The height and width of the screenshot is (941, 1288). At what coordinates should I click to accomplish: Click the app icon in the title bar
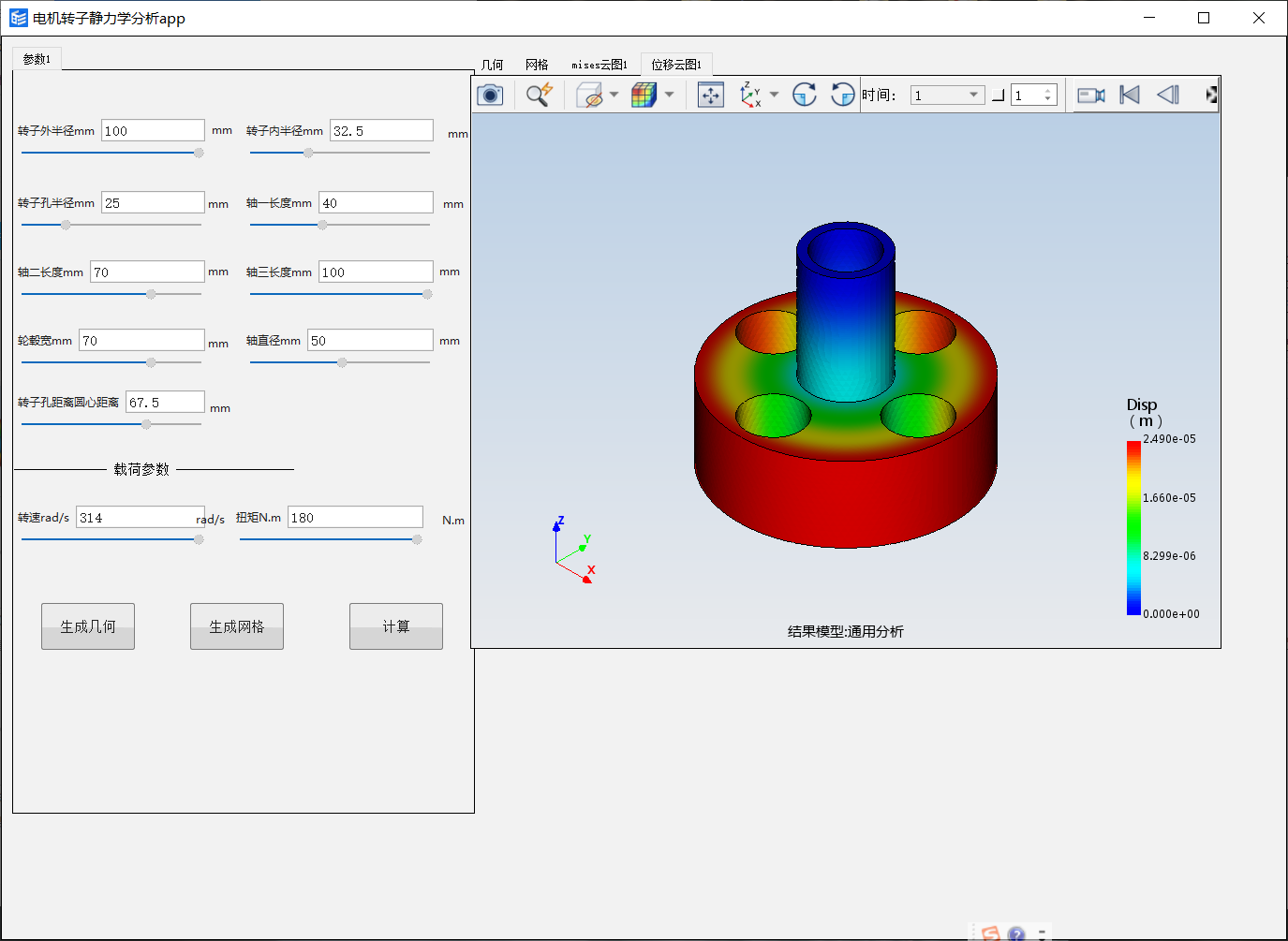pyautogui.click(x=19, y=18)
